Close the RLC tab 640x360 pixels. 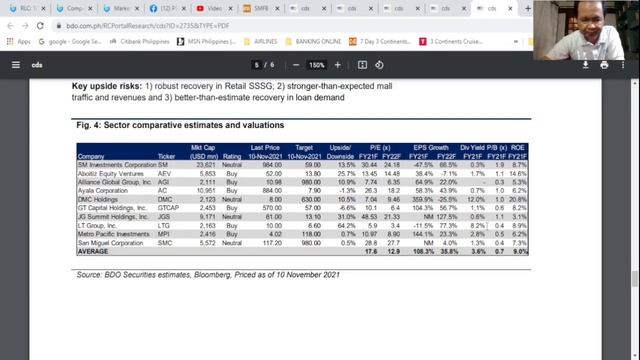43,8
